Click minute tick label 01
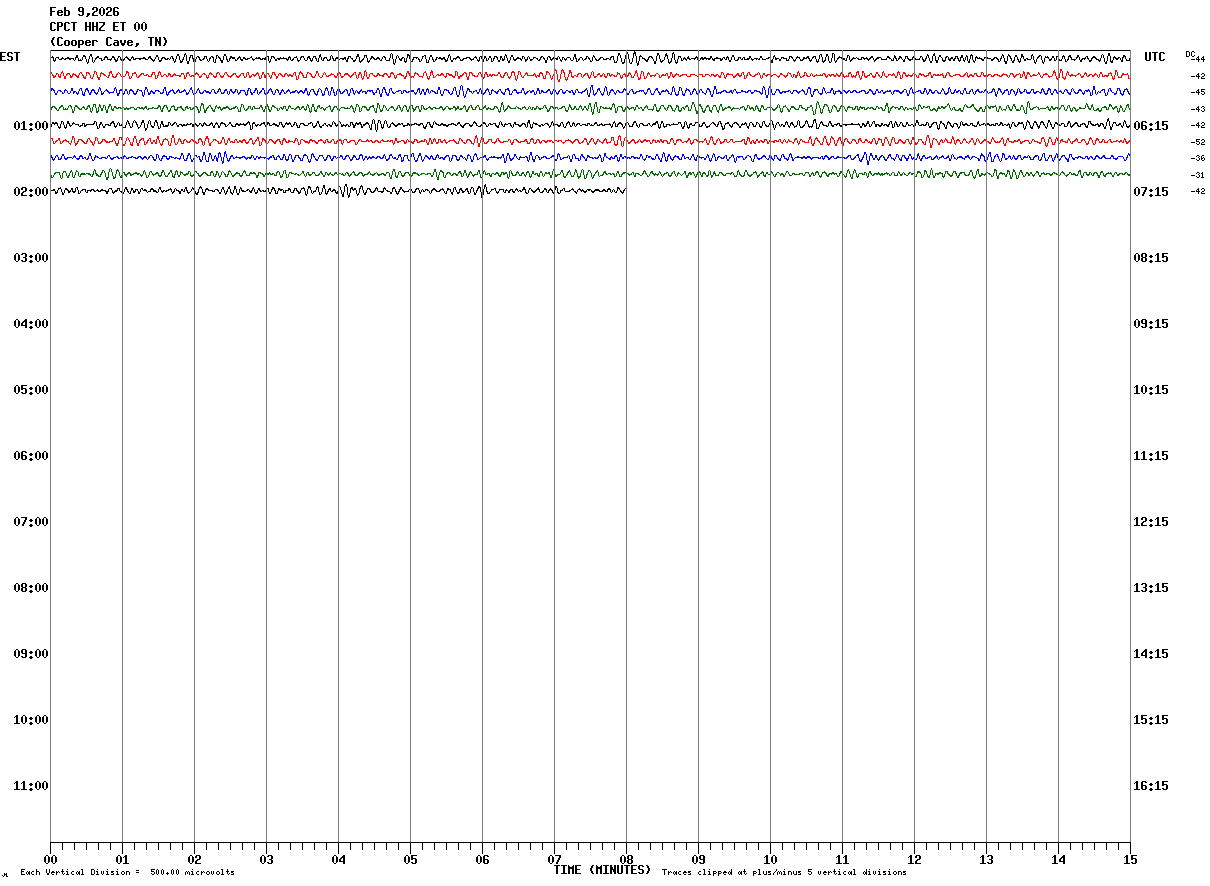 [x=122, y=859]
